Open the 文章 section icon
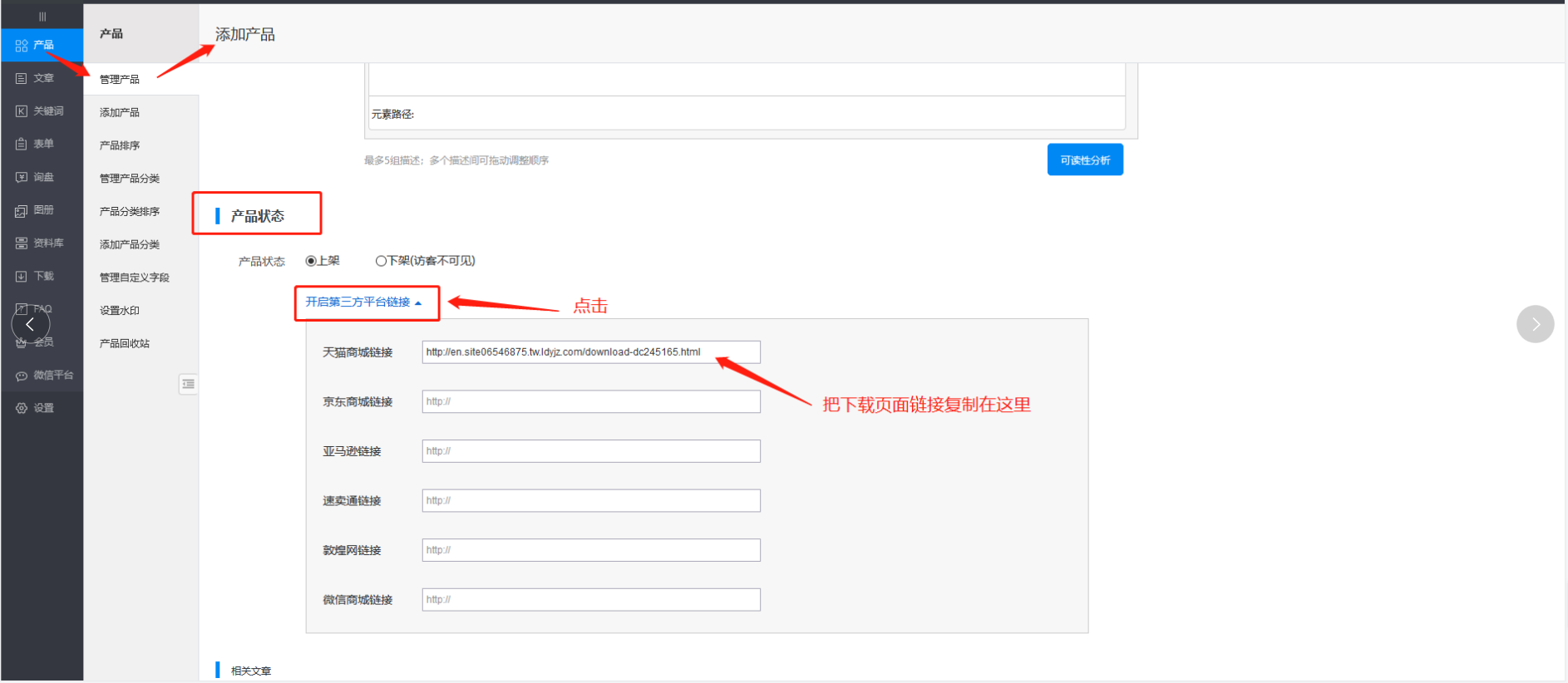Image resolution: width=1568 pixels, height=683 pixels. [22, 78]
